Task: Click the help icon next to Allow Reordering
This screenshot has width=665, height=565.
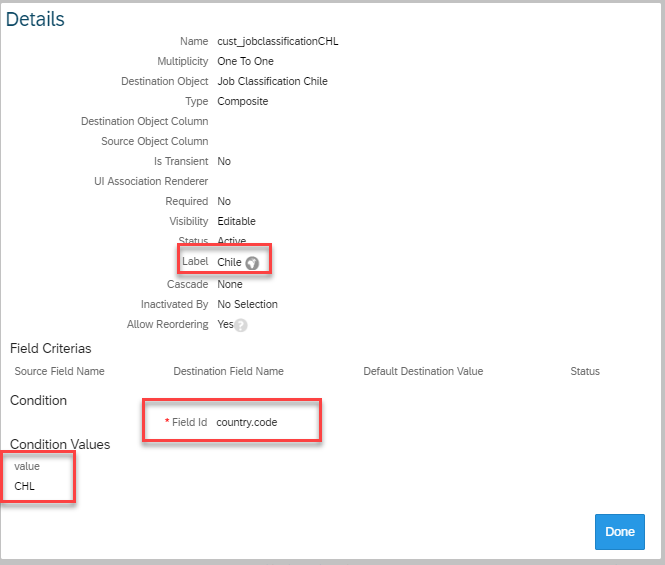Action: 241,325
